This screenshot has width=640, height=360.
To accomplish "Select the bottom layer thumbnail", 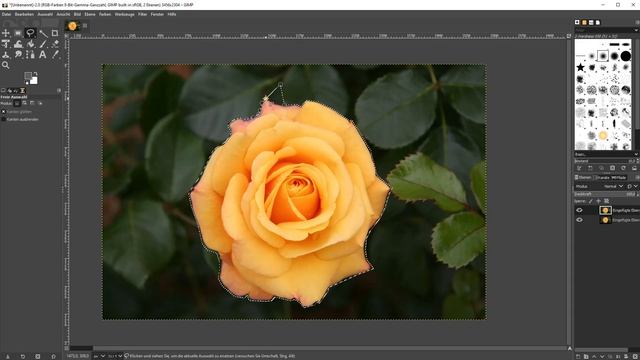I will (606, 220).
